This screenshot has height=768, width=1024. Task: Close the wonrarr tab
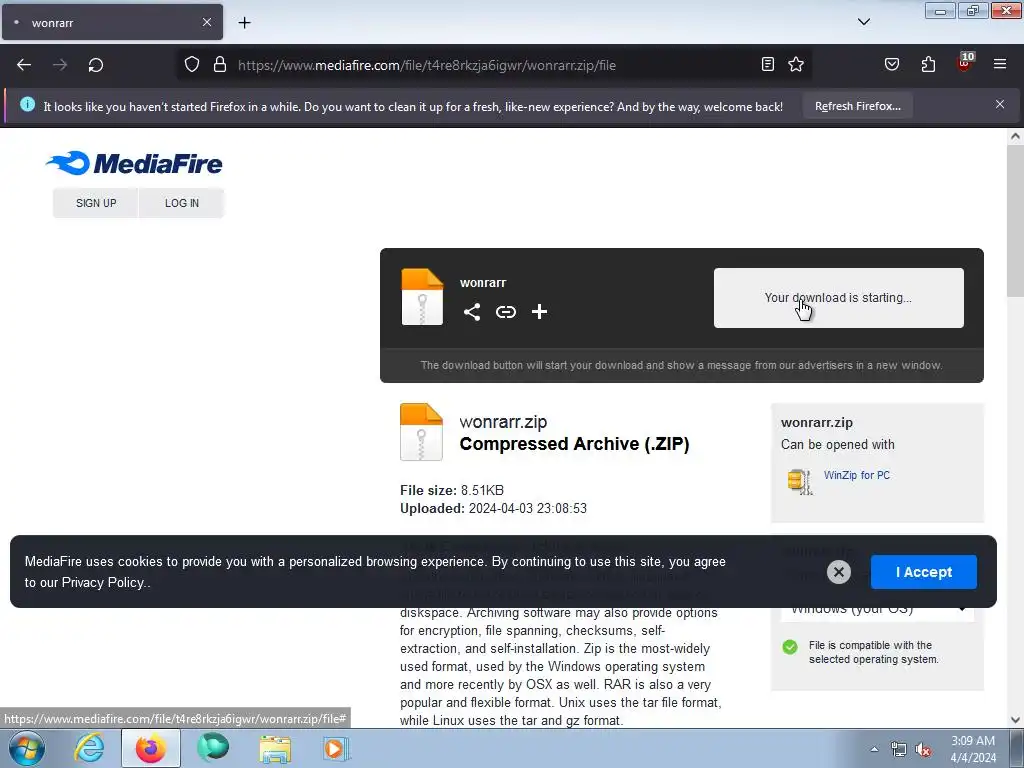click(207, 22)
